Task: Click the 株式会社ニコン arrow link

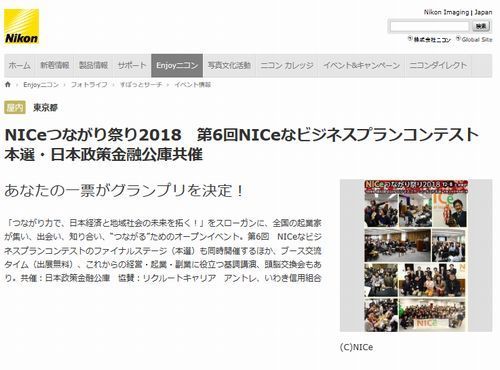Action: point(430,39)
